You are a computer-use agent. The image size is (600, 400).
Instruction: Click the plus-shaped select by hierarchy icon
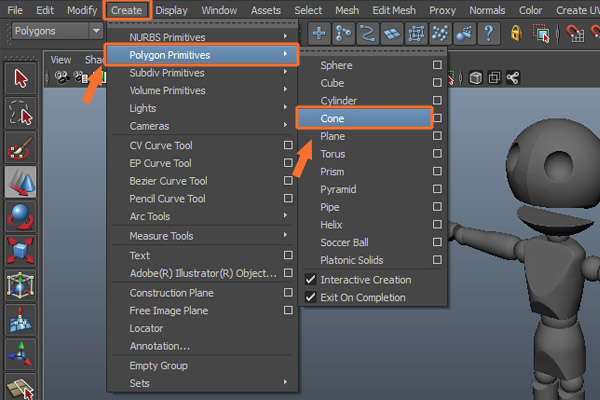[x=319, y=33]
